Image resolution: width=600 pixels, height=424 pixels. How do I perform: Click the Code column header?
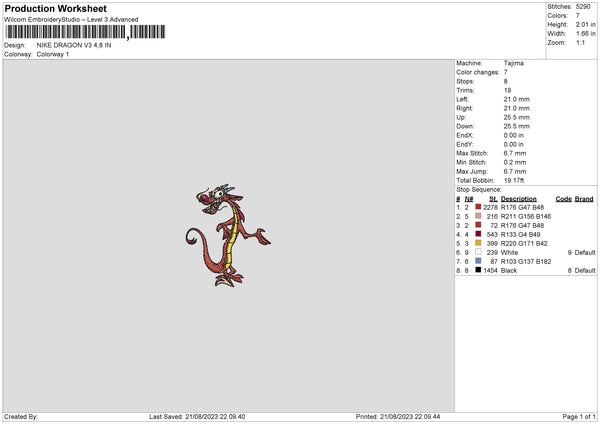click(563, 199)
